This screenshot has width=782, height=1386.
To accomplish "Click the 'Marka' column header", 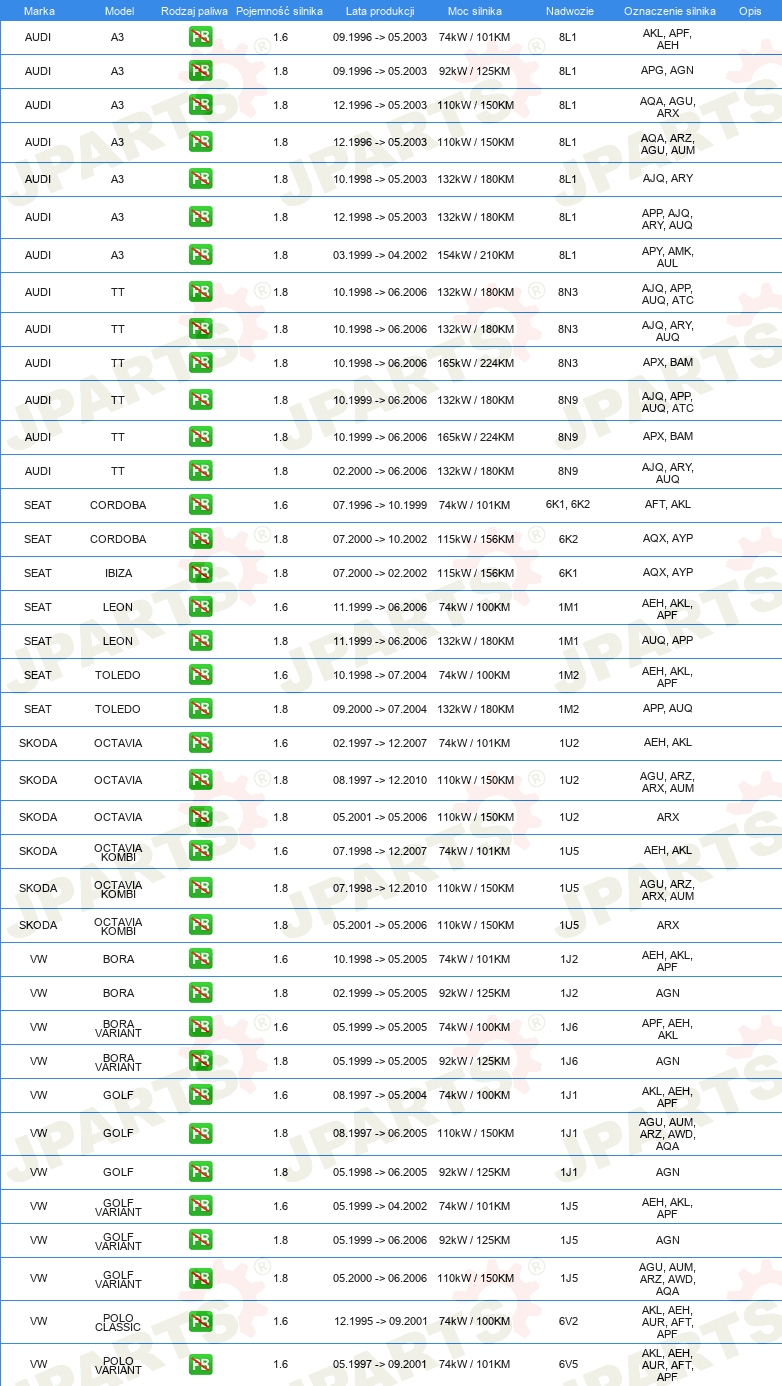I will [39, 11].
